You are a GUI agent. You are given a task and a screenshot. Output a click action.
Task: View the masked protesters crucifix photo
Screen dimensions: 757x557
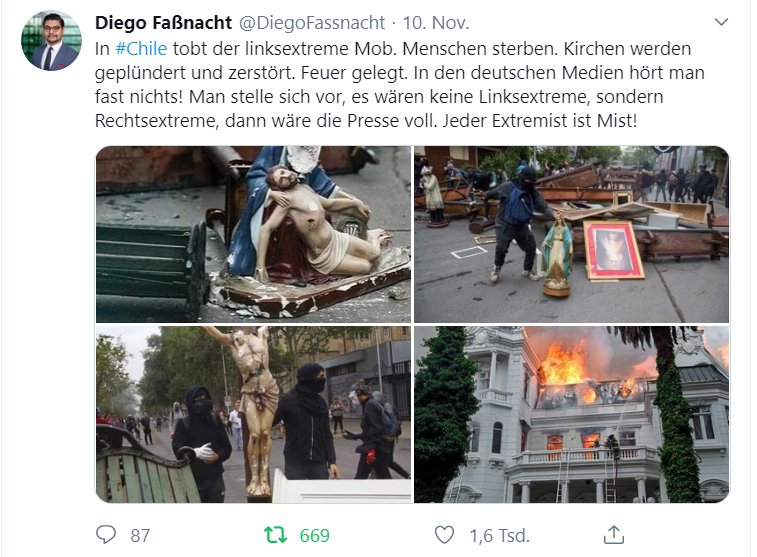(253, 415)
